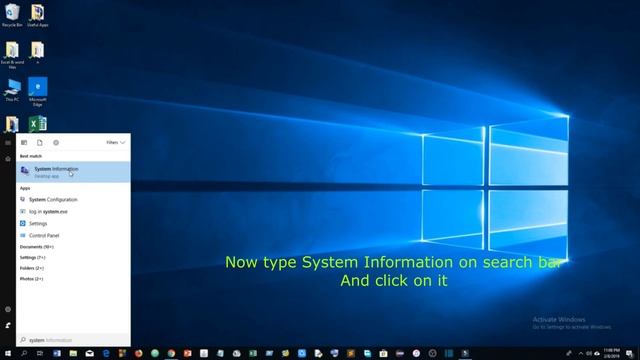
Task: Expand Documents (10+) results group
Action: 37,247
